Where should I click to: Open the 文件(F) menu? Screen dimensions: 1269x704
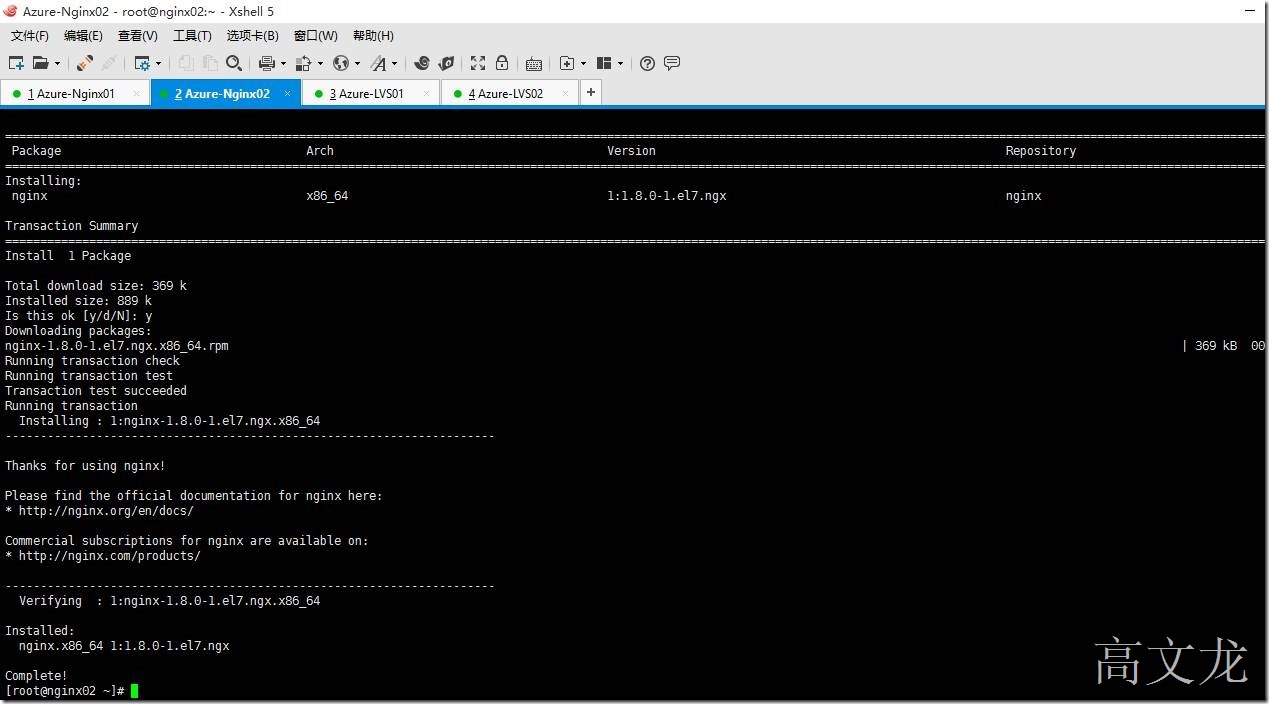(30, 36)
